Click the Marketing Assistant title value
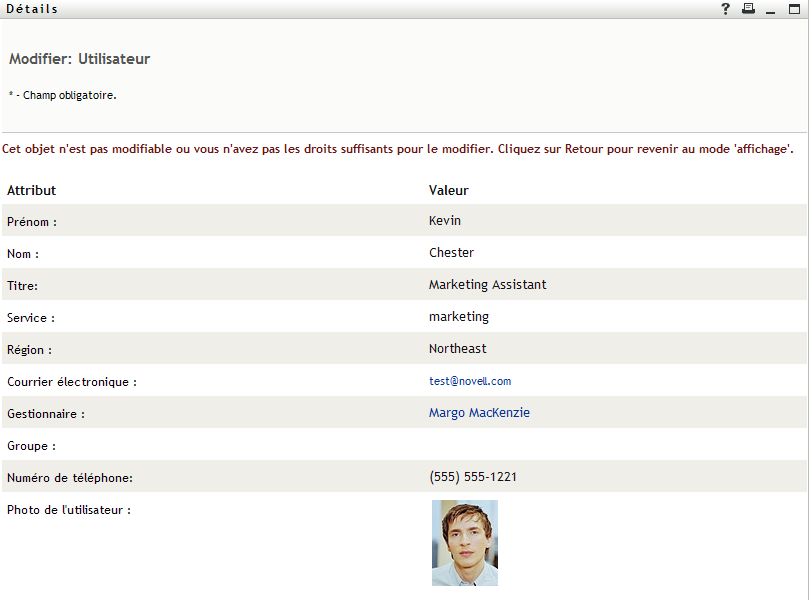The height and width of the screenshot is (600, 810). [488, 285]
